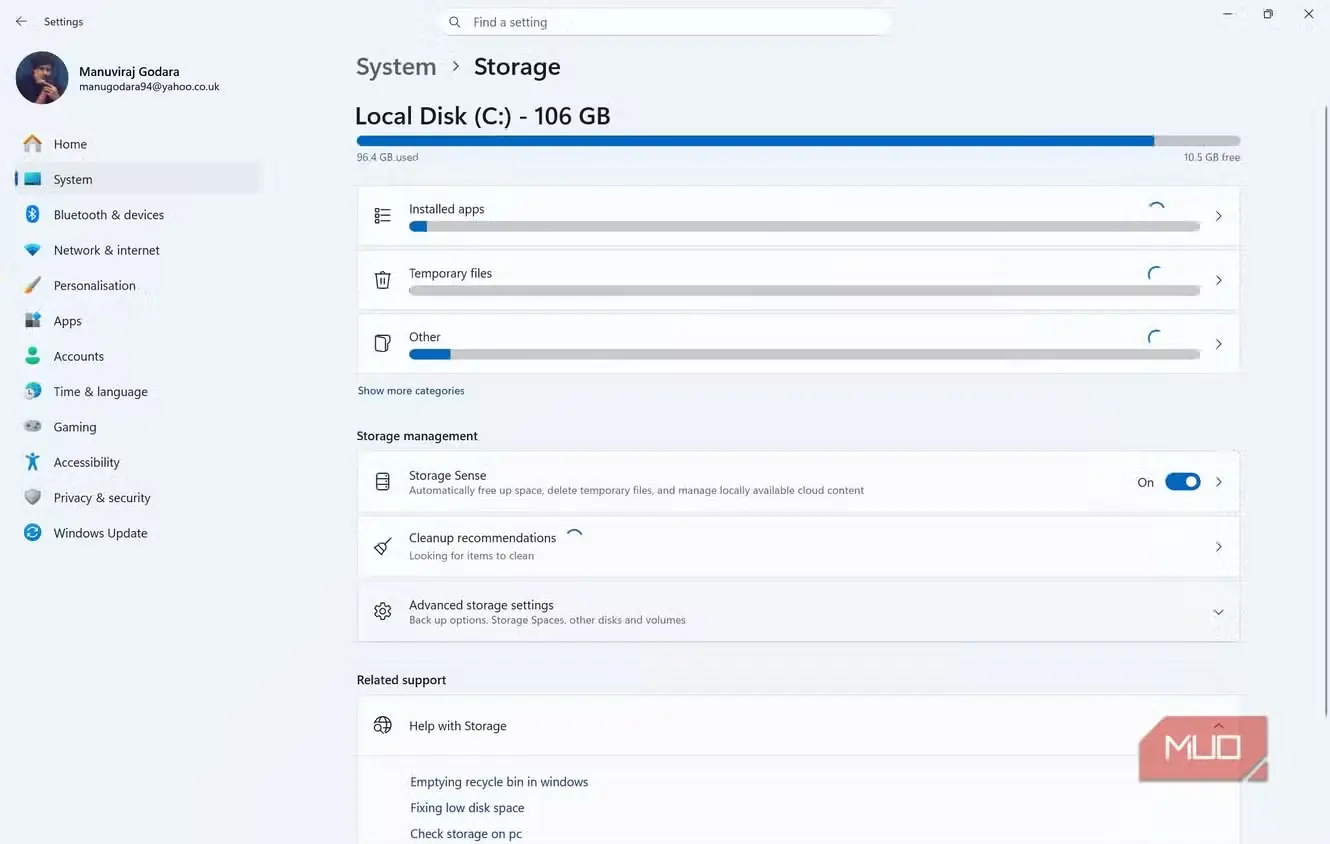
Task: Click the Storage management heading
Action: (417, 436)
